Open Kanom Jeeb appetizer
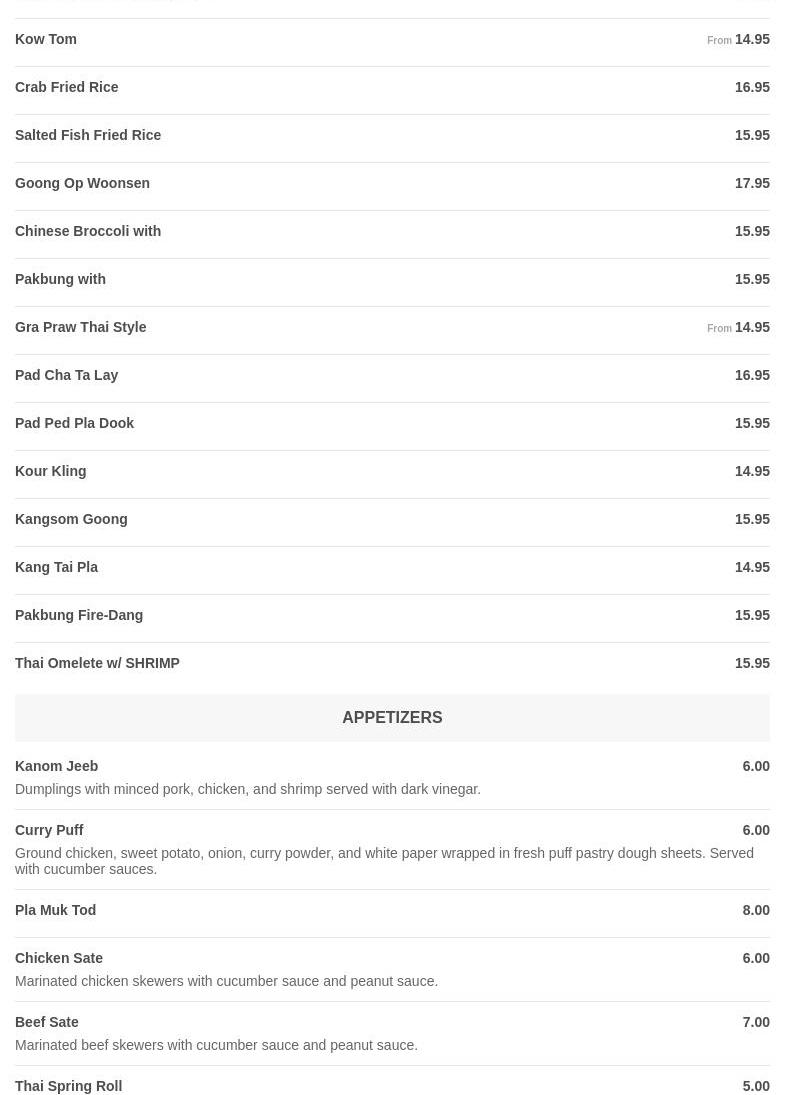The height and width of the screenshot is (1095, 785). point(57,766)
